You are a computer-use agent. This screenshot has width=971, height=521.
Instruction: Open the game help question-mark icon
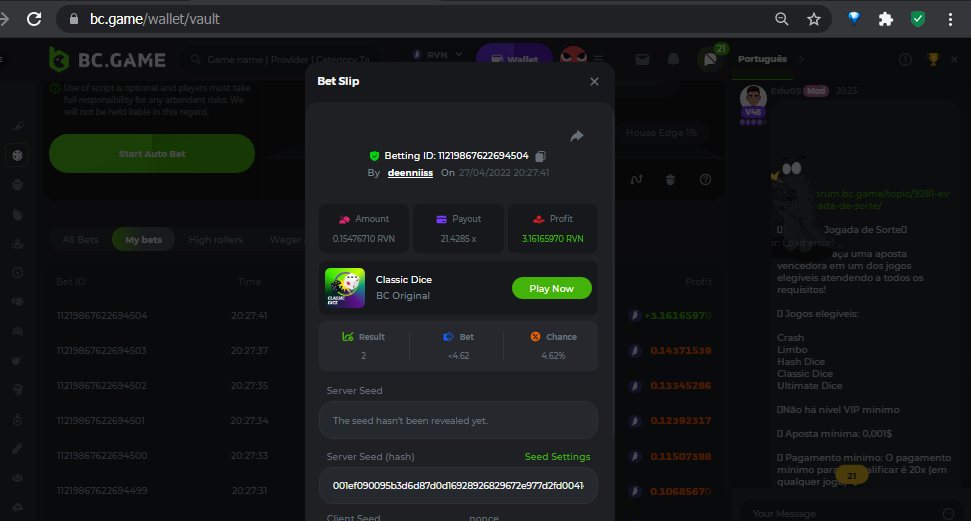point(705,180)
